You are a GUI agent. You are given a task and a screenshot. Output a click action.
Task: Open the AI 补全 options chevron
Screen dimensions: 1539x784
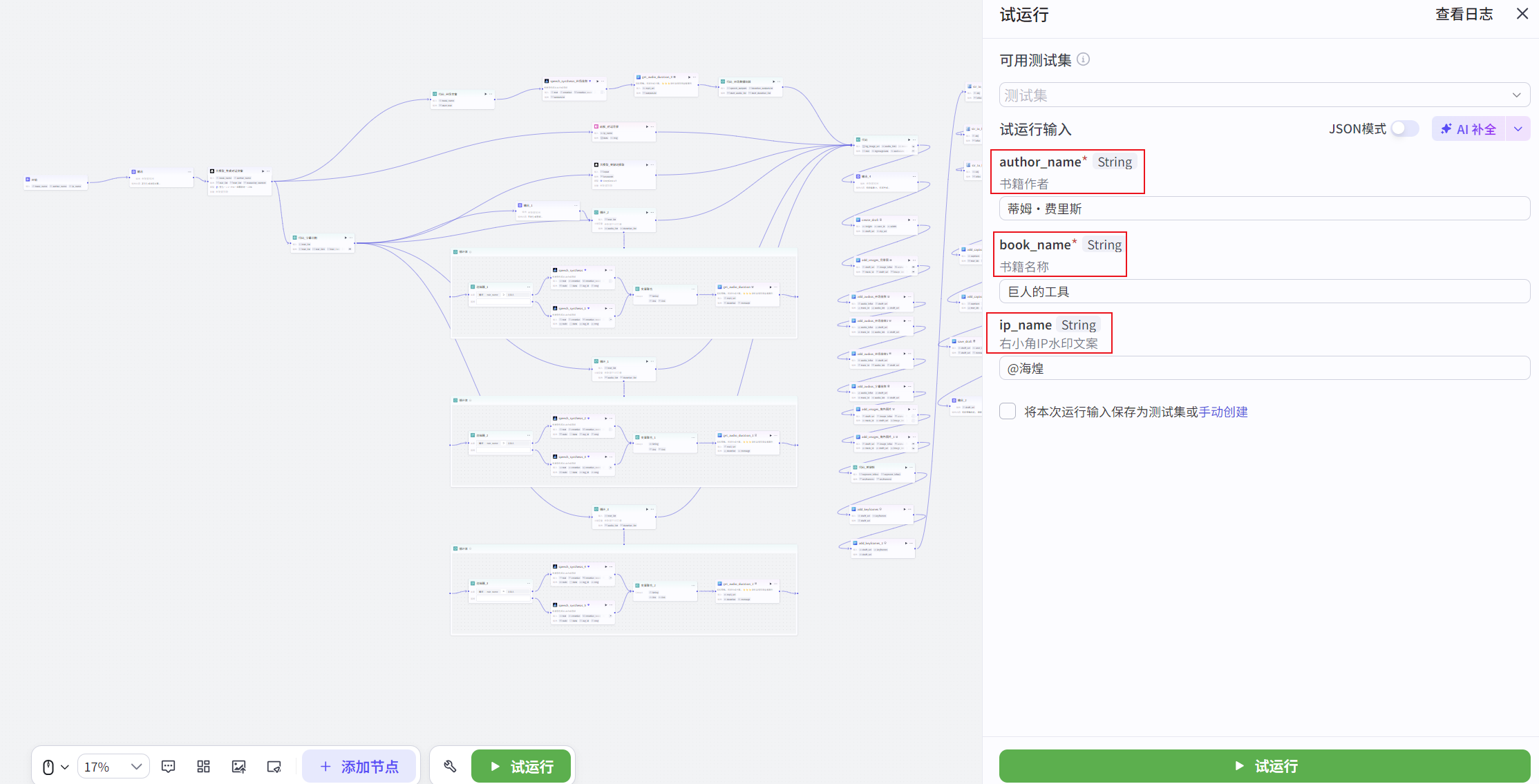coord(1518,128)
